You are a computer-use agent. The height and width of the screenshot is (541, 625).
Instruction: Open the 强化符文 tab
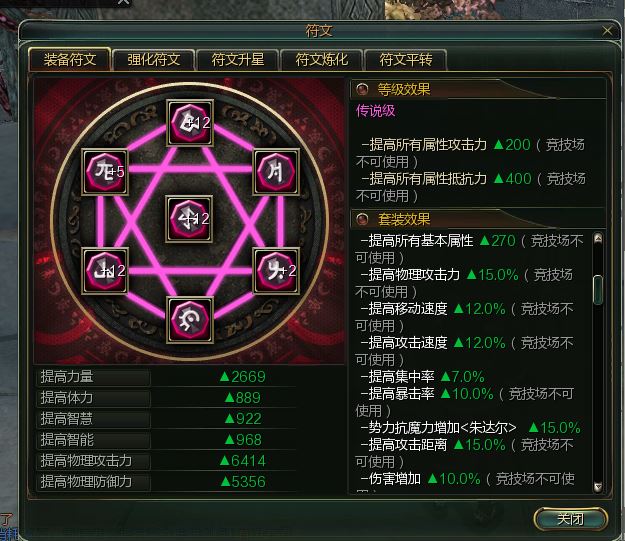pos(154,60)
